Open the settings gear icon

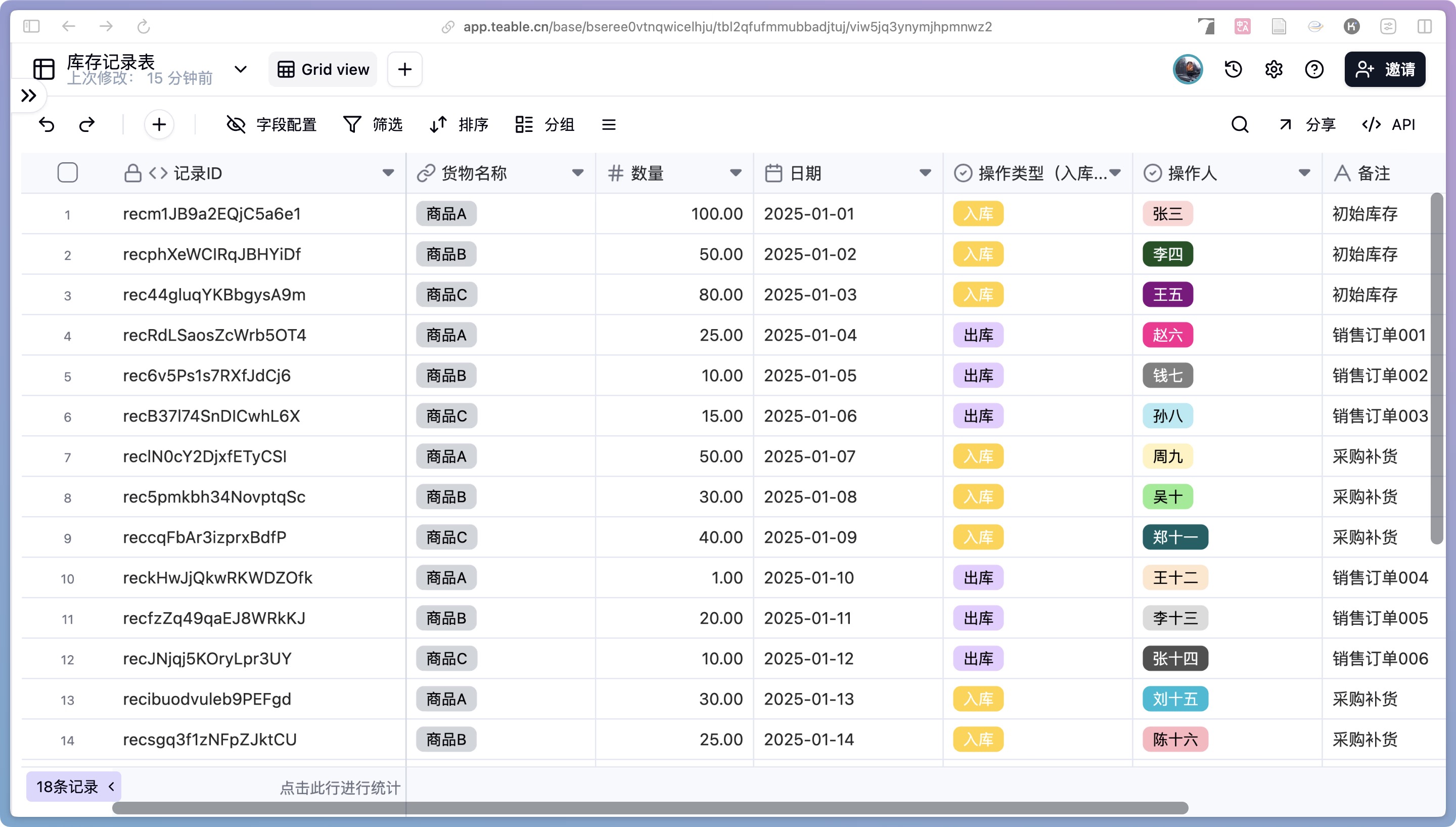(x=1273, y=69)
